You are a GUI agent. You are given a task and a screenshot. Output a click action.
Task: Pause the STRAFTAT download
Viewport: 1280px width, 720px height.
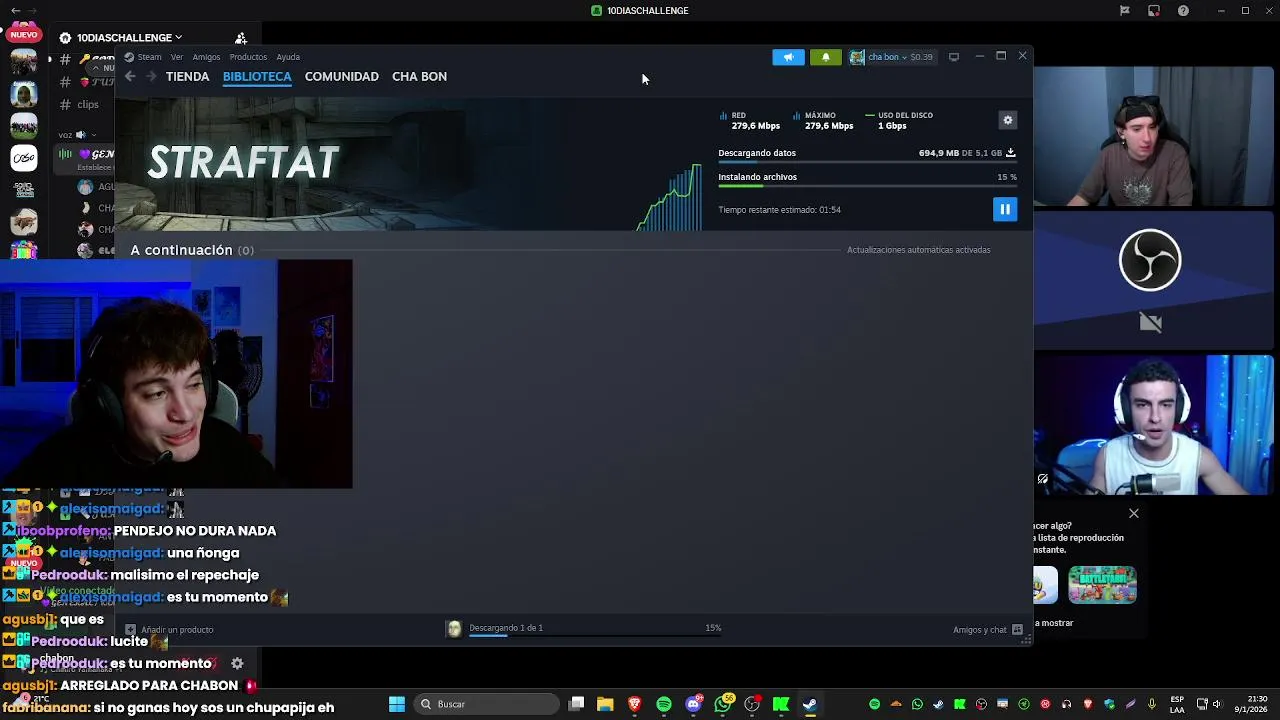click(1005, 209)
